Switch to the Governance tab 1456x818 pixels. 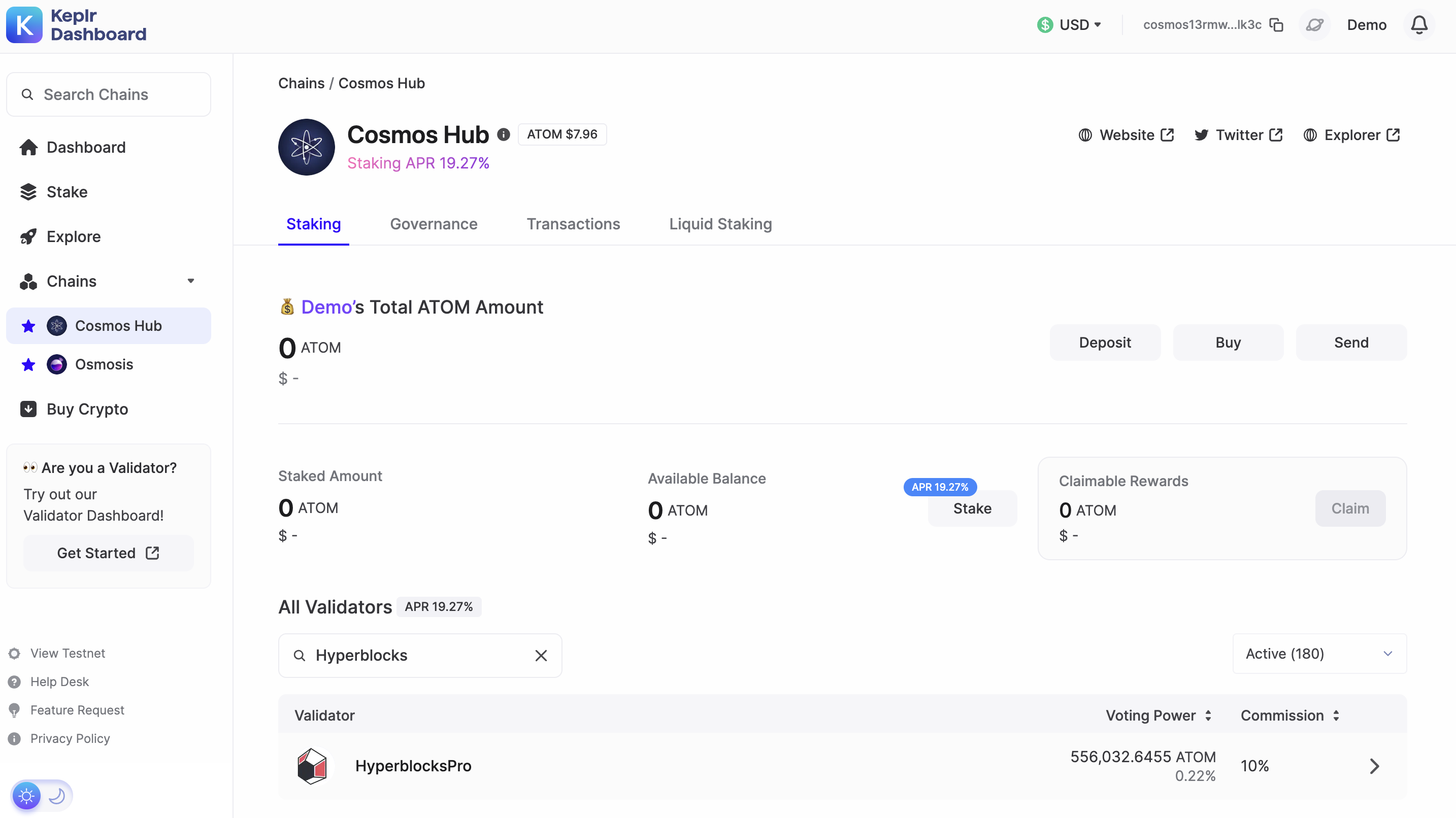(x=434, y=224)
